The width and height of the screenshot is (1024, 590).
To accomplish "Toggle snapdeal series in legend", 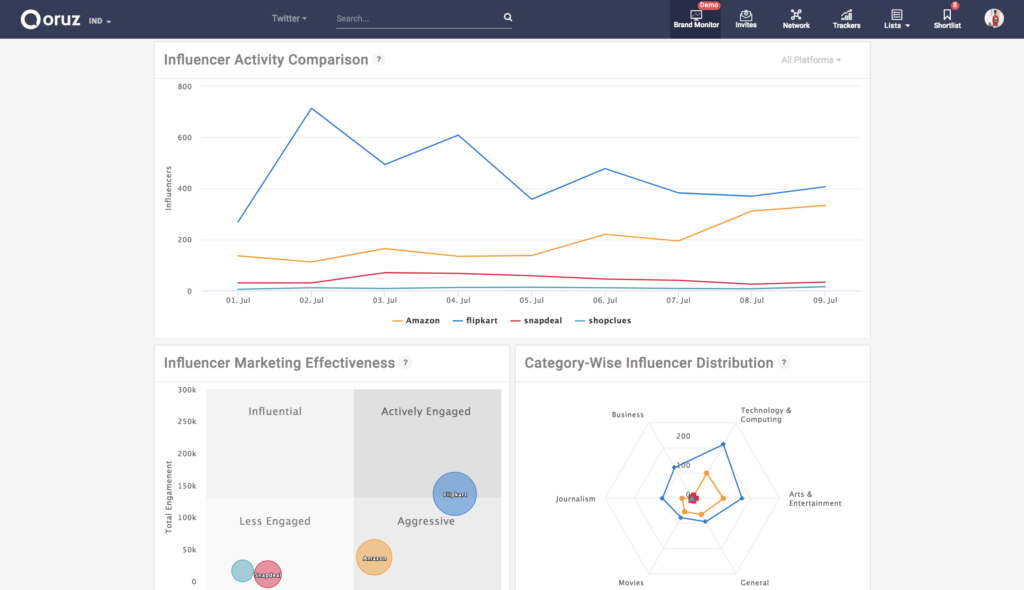I will pos(536,321).
